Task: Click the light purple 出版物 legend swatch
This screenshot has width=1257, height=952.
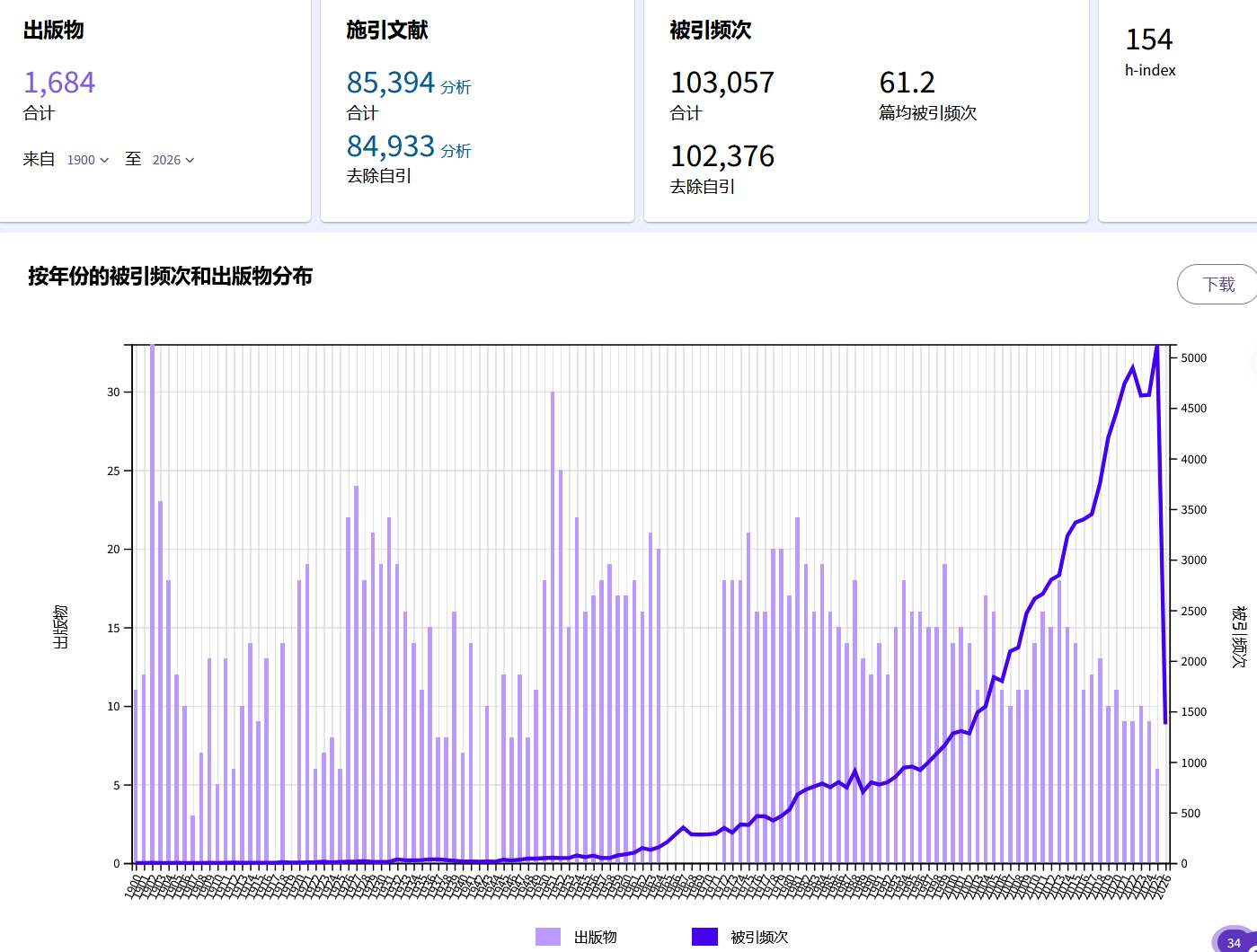Action: (548, 937)
